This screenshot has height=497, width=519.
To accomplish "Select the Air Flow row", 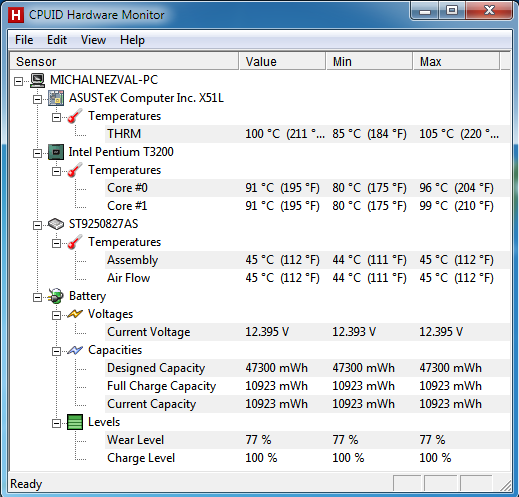I will click(x=307, y=278).
